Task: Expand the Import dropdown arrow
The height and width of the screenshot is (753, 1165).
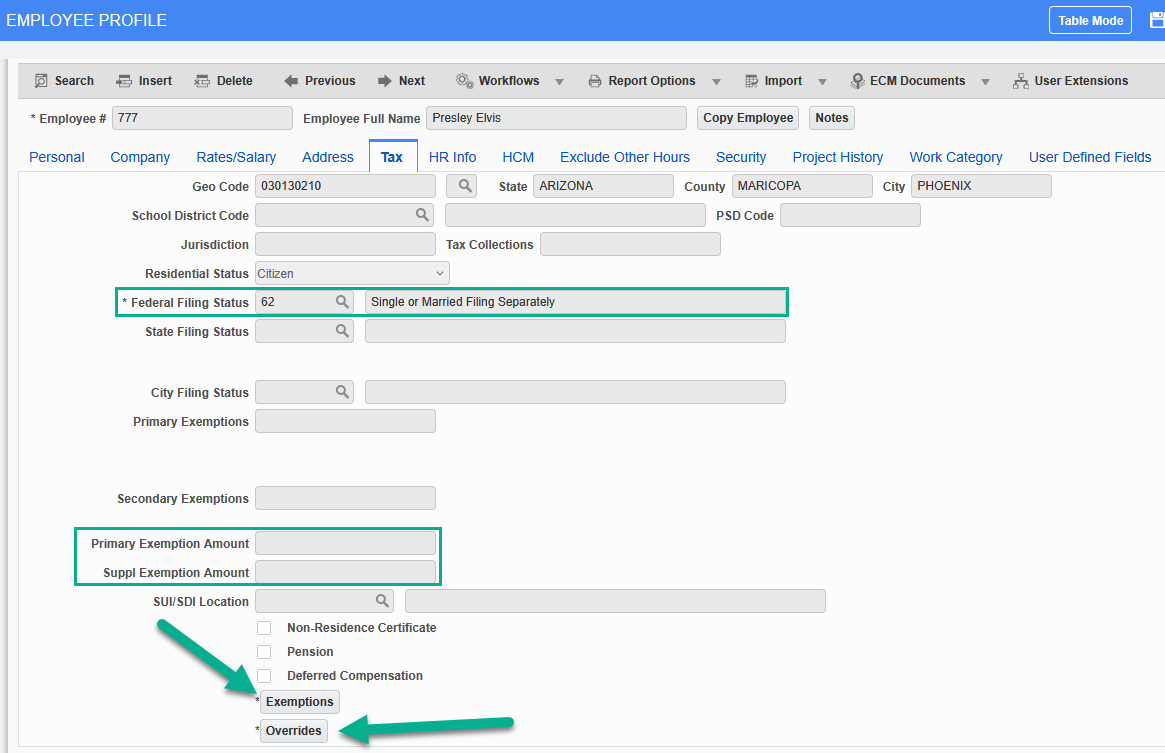Action: [822, 82]
